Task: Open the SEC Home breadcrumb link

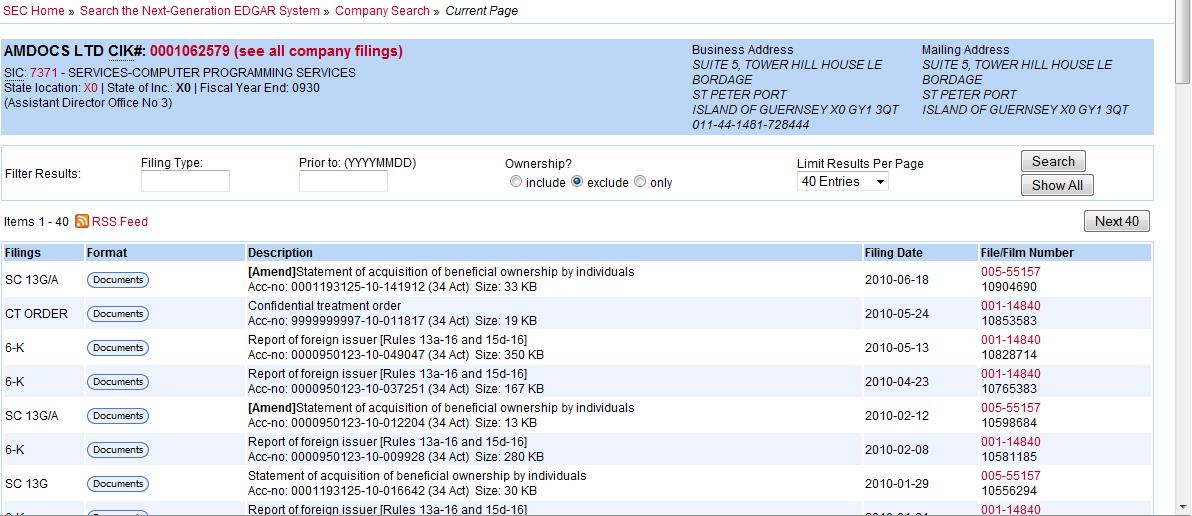Action: tap(33, 11)
